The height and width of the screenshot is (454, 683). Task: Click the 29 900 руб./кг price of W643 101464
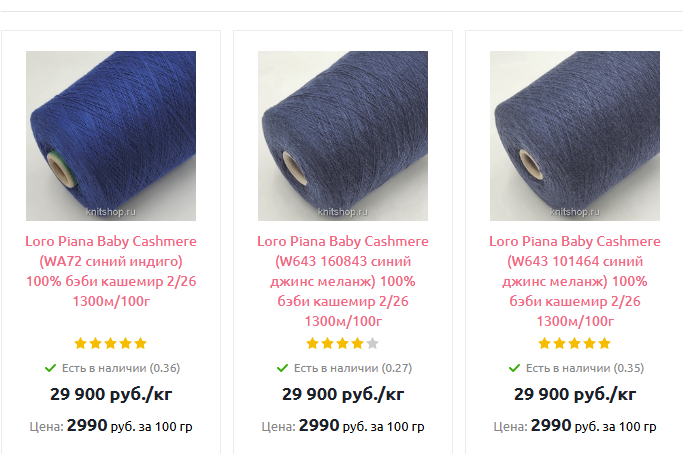[574, 394]
